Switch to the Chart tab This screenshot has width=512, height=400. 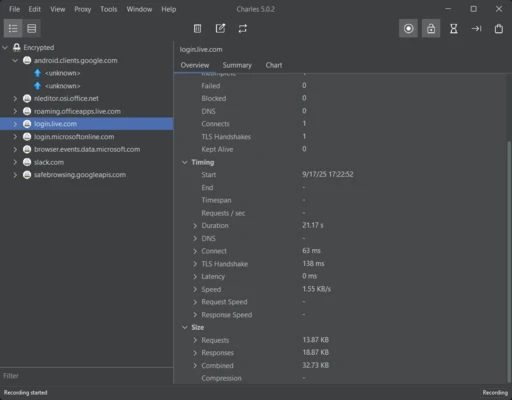click(x=274, y=65)
